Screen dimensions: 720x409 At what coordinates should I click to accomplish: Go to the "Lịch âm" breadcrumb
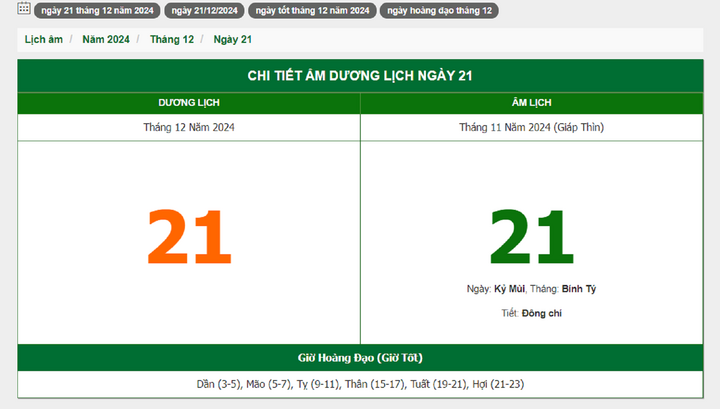pos(43,39)
